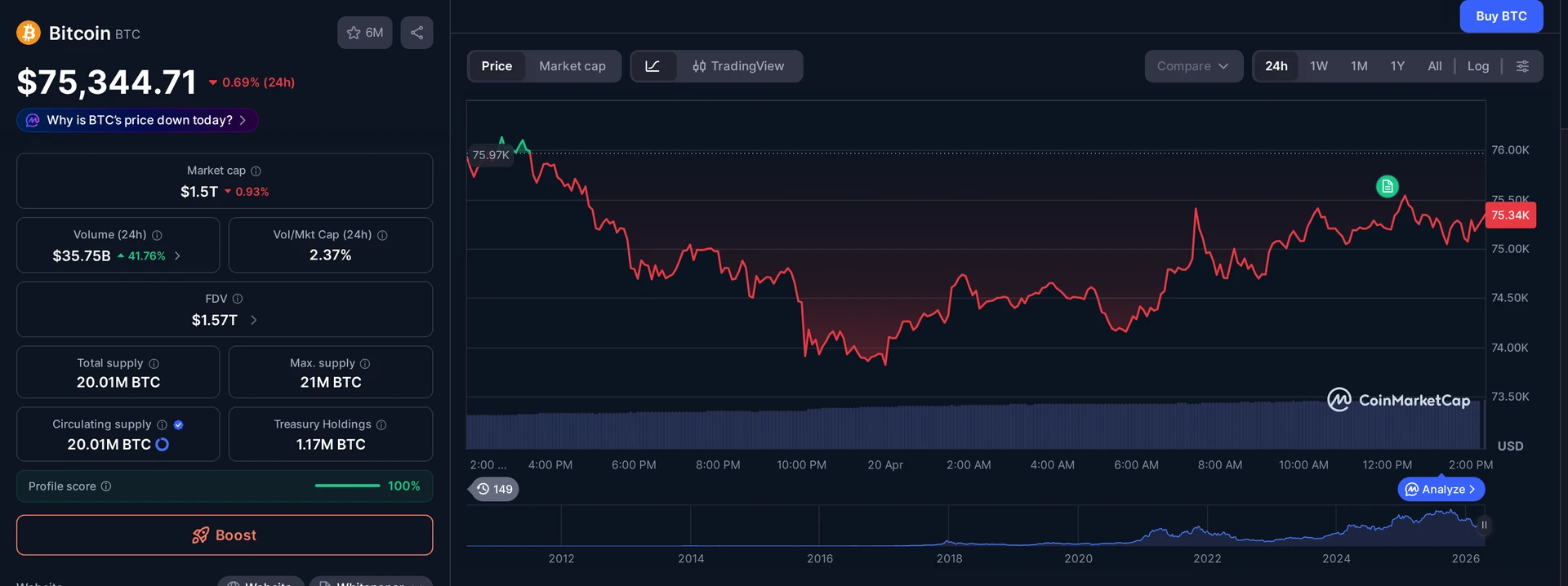Viewport: 1568px width, 586px height.
Task: Click the Treasury Holdings info icon
Action: (x=381, y=424)
